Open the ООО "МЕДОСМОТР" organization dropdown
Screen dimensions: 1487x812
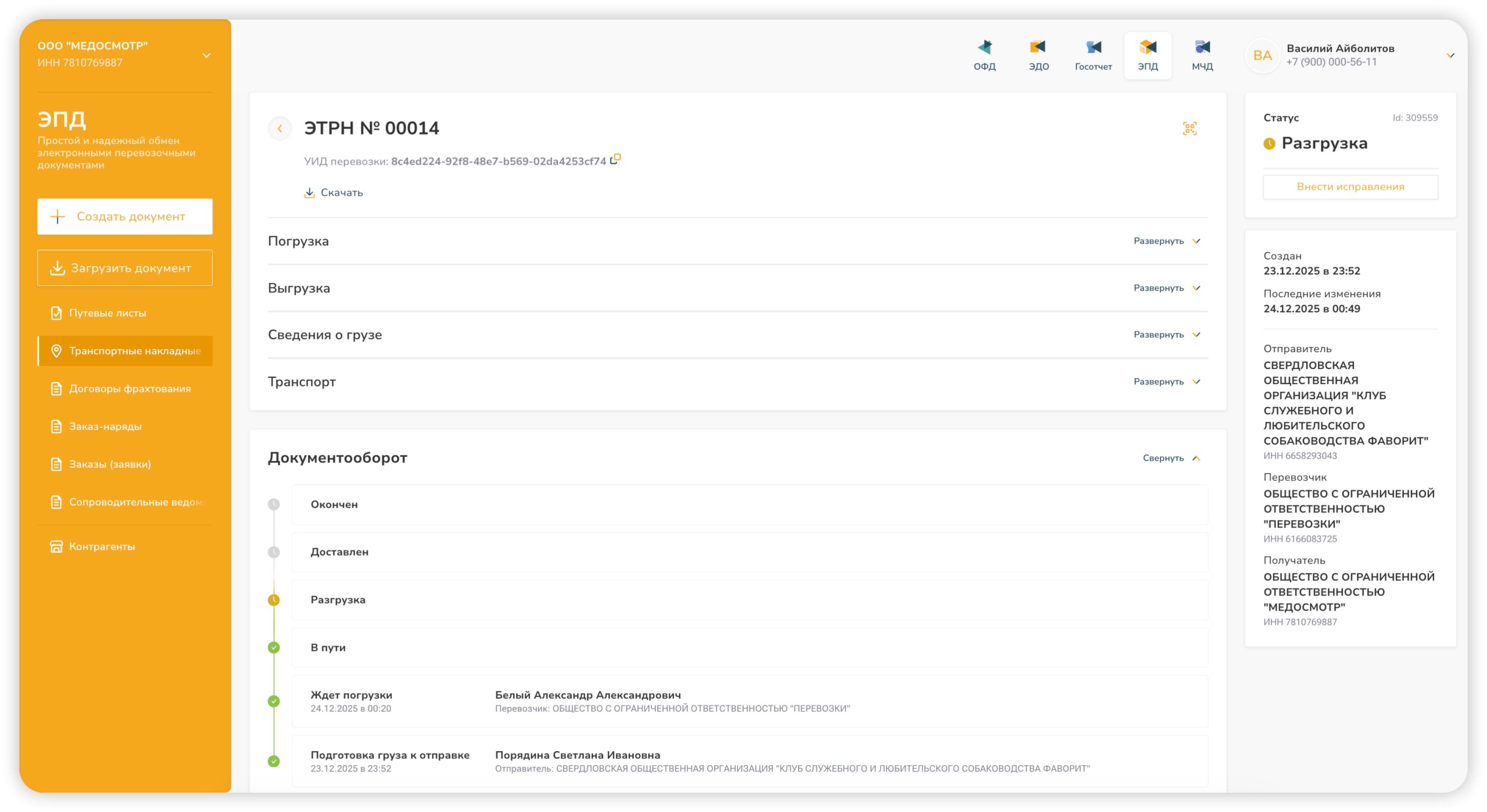[206, 55]
